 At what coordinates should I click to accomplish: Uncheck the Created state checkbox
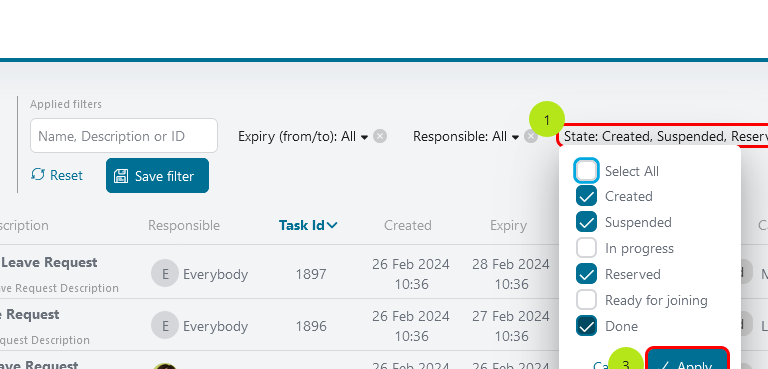pyautogui.click(x=586, y=197)
